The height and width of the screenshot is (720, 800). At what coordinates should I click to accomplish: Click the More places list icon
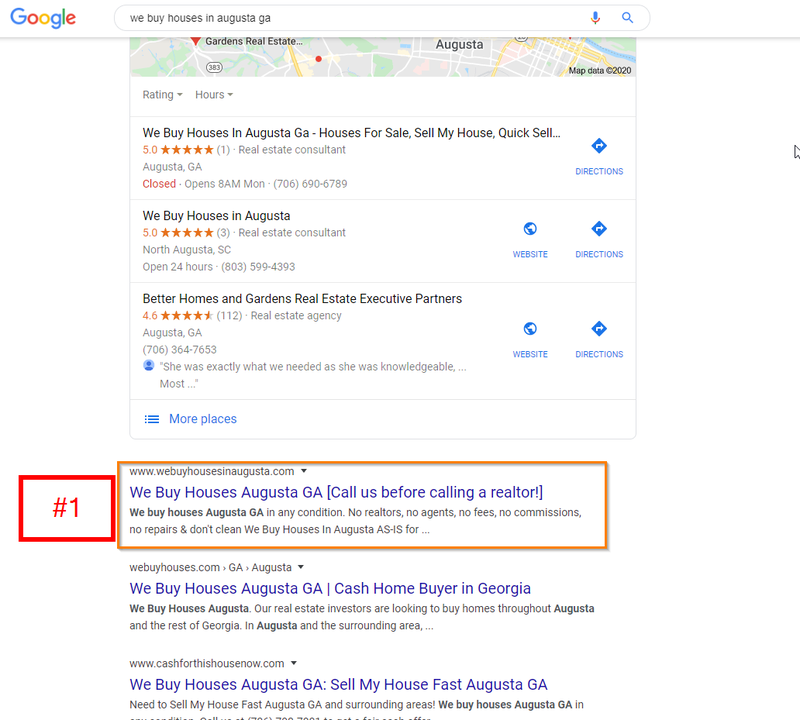point(152,419)
